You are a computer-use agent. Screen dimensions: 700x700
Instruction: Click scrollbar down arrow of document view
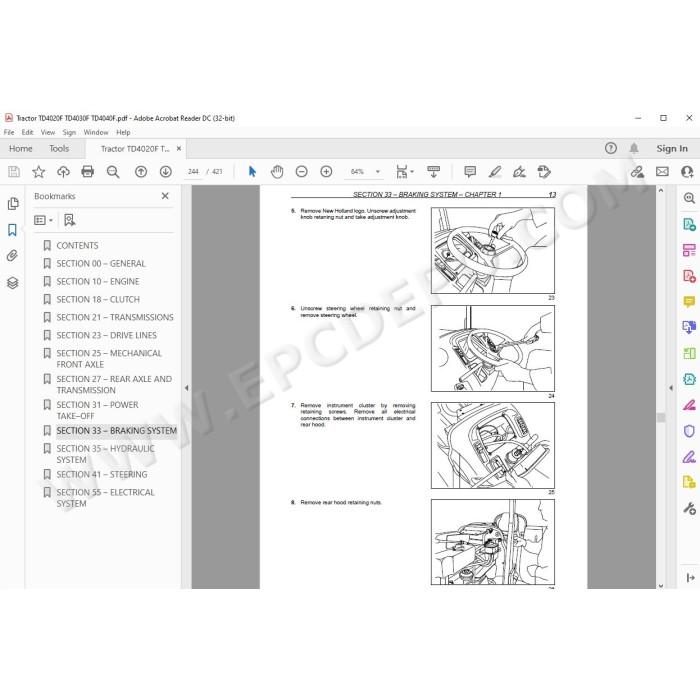pos(661,585)
